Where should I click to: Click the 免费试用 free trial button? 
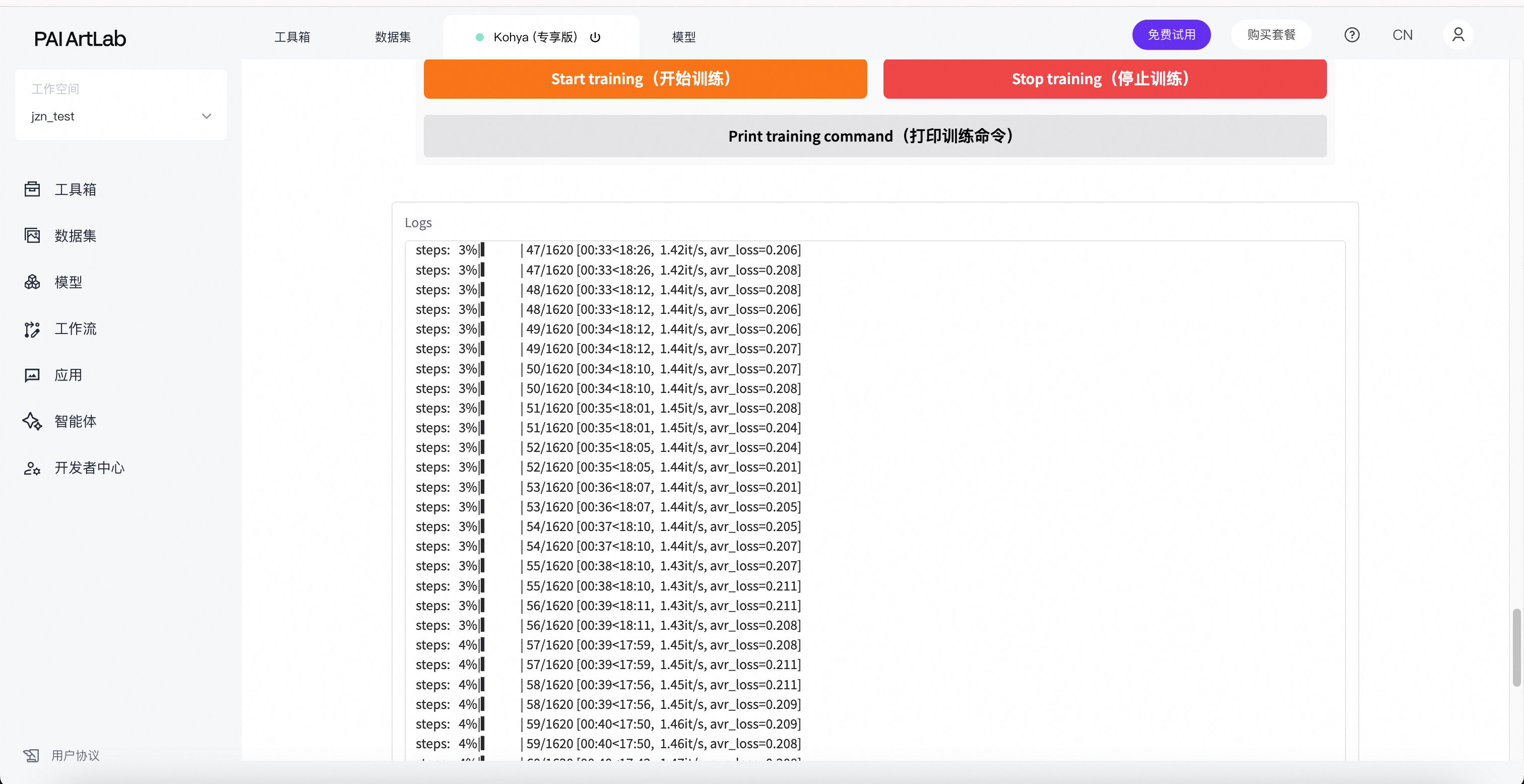(1171, 35)
